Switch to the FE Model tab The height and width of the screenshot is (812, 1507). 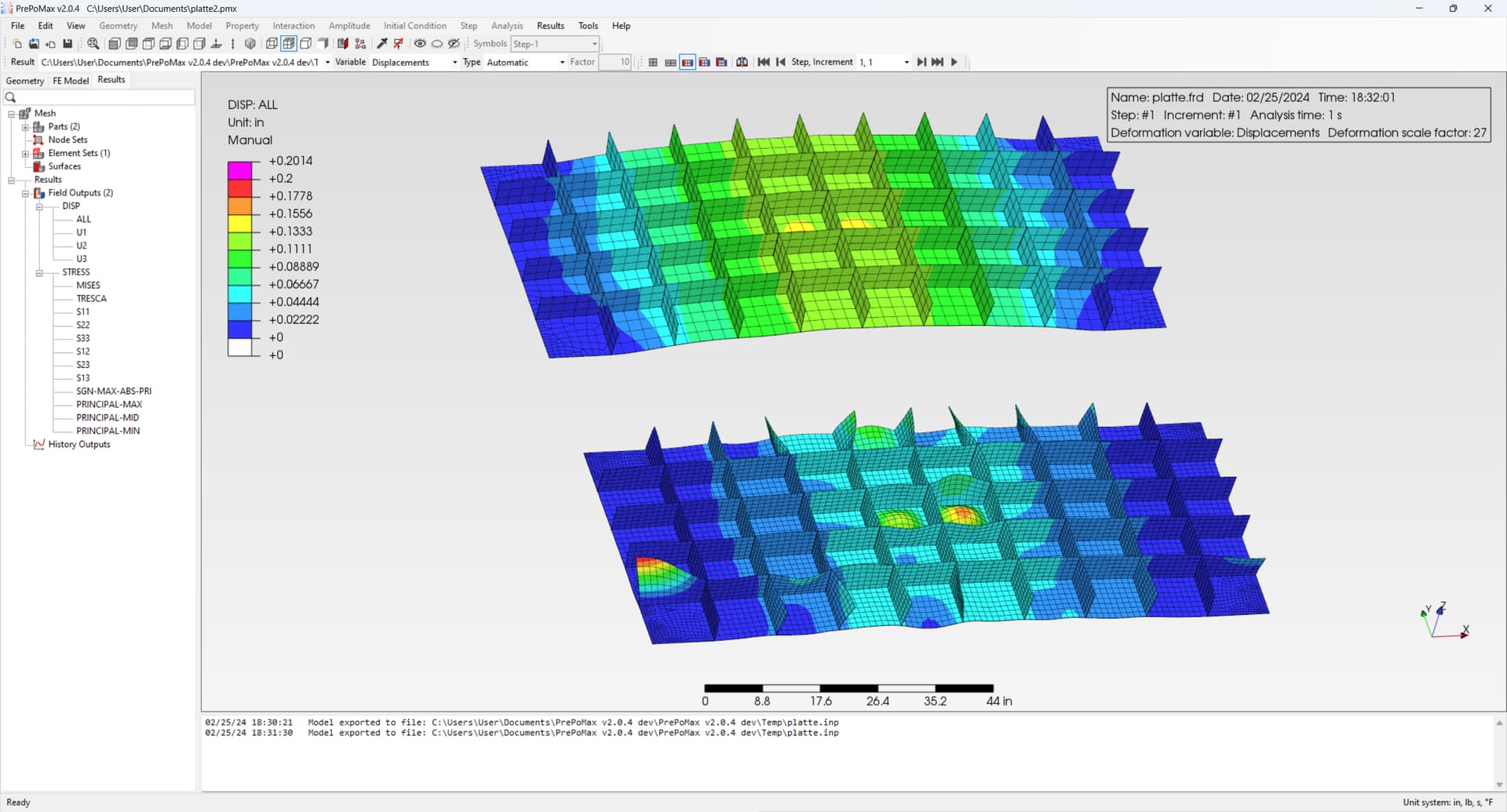[71, 81]
